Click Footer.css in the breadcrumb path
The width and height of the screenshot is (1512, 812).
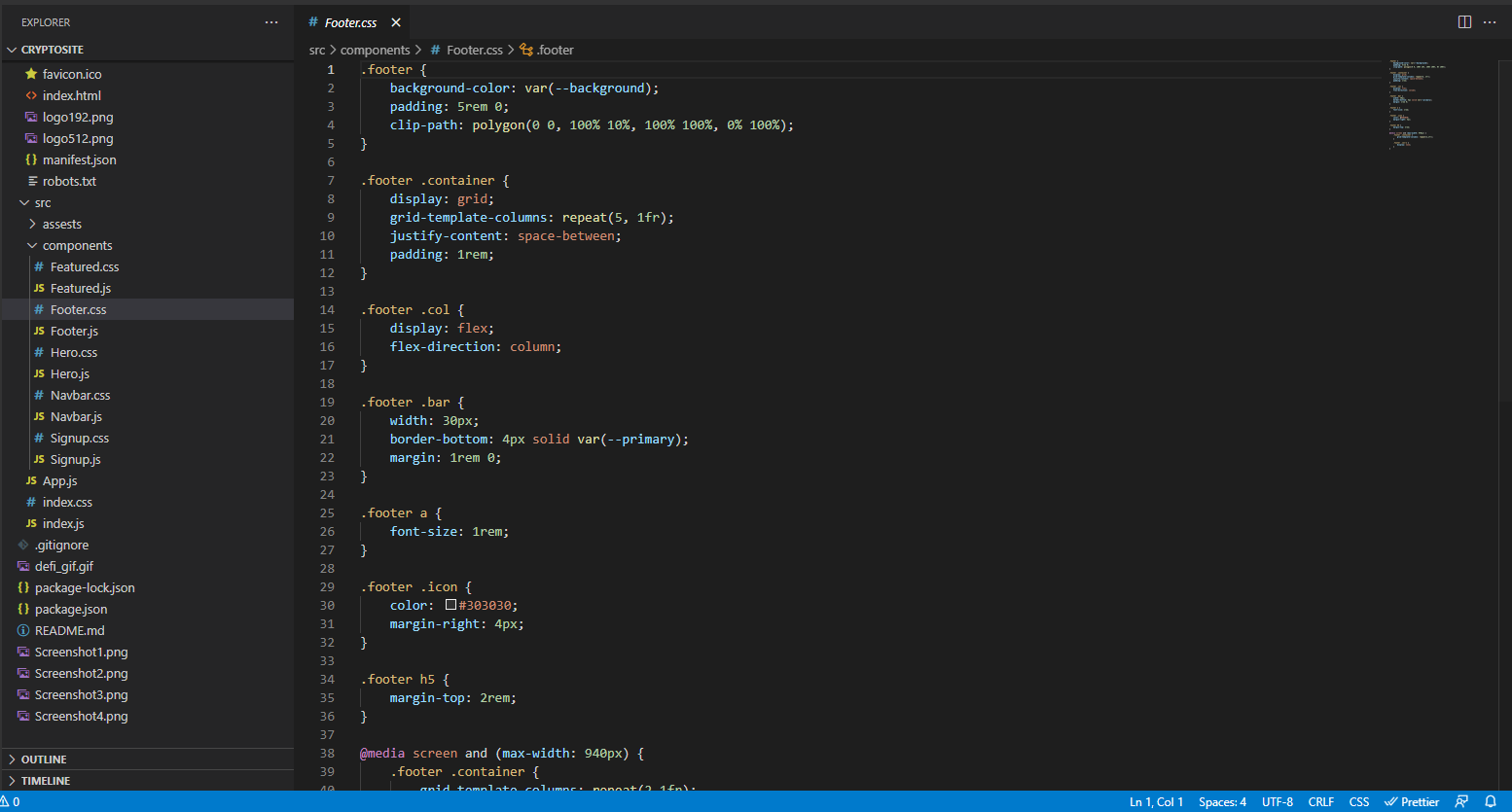[x=466, y=51]
